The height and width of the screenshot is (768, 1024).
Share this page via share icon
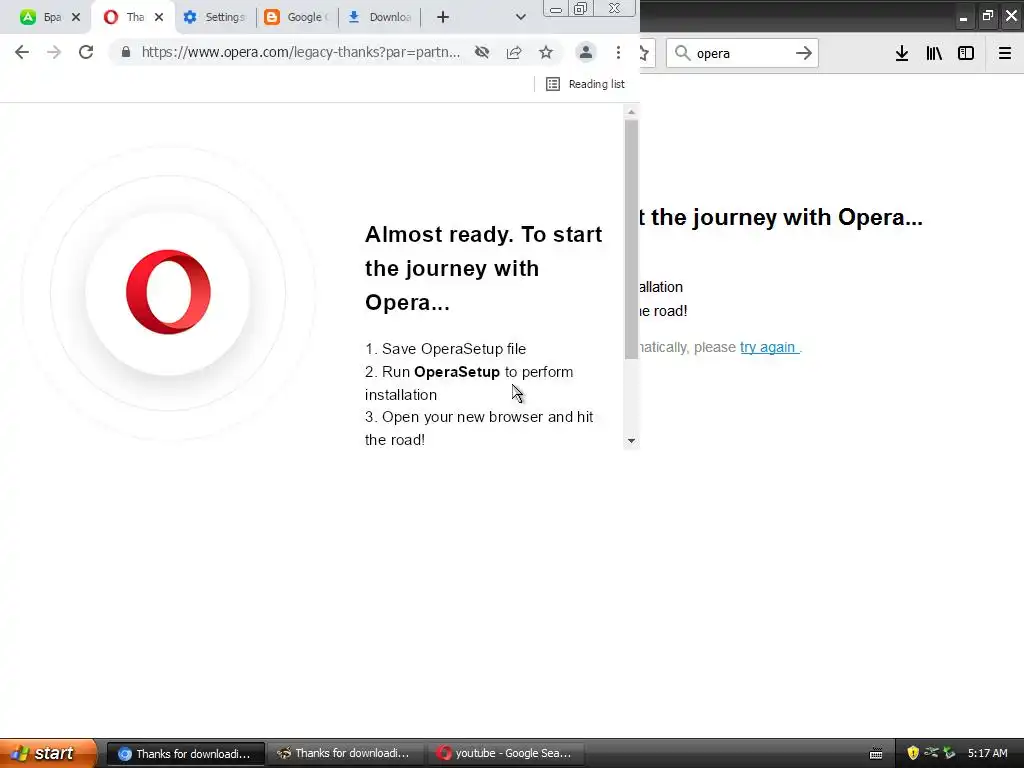pyautogui.click(x=514, y=52)
